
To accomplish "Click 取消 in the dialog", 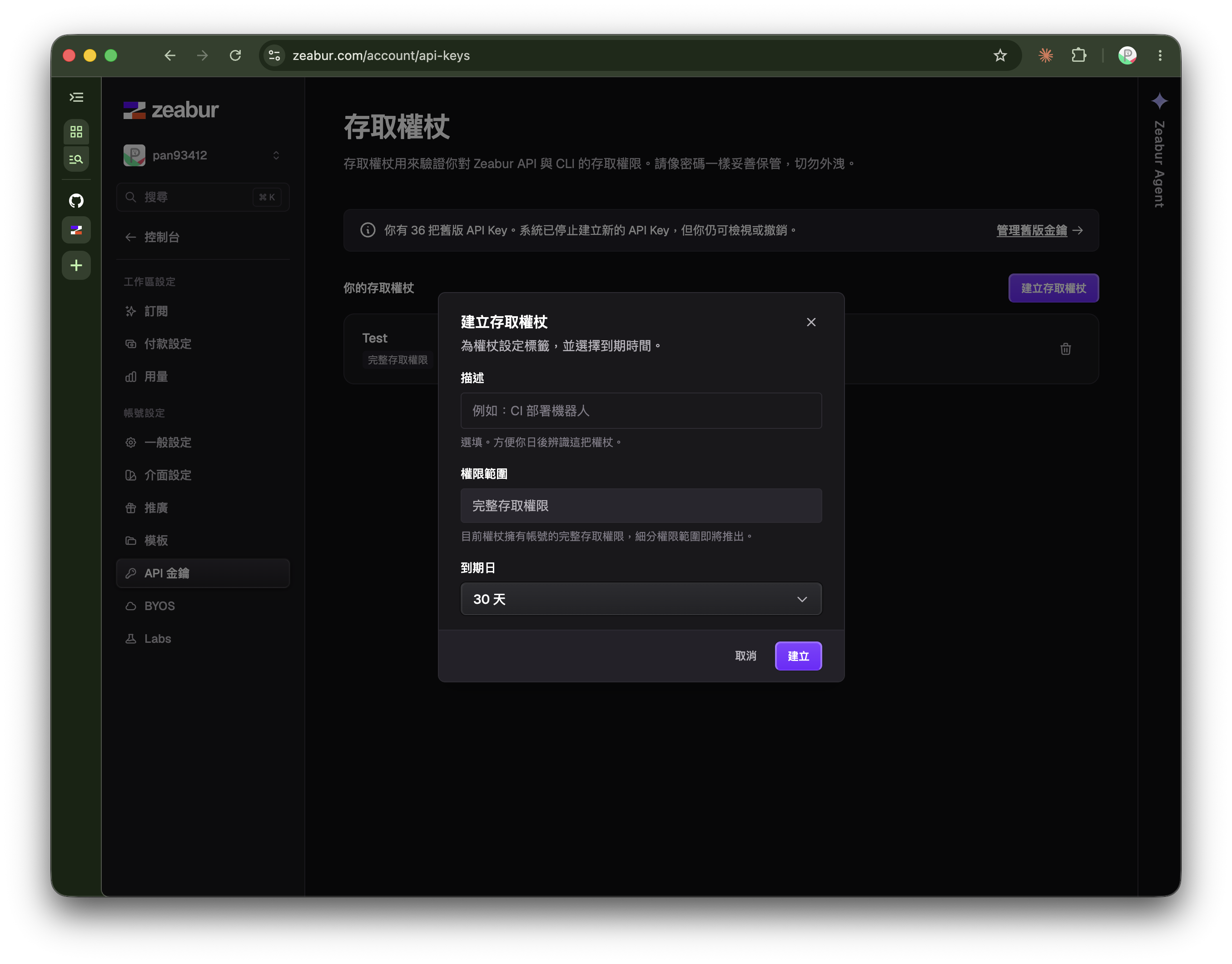I will [745, 656].
